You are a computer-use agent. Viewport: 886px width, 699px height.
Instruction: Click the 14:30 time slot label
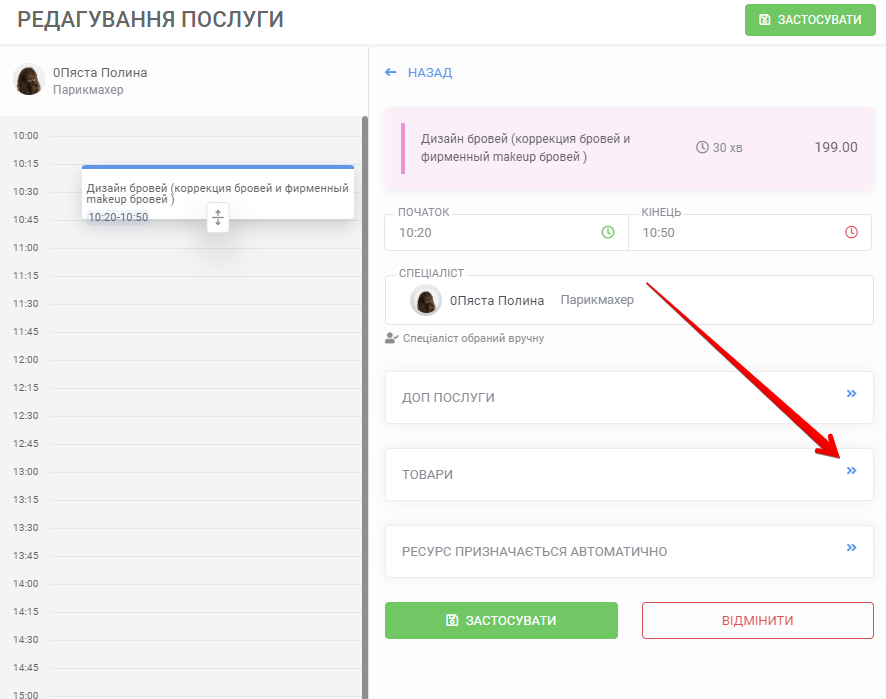[26, 640]
